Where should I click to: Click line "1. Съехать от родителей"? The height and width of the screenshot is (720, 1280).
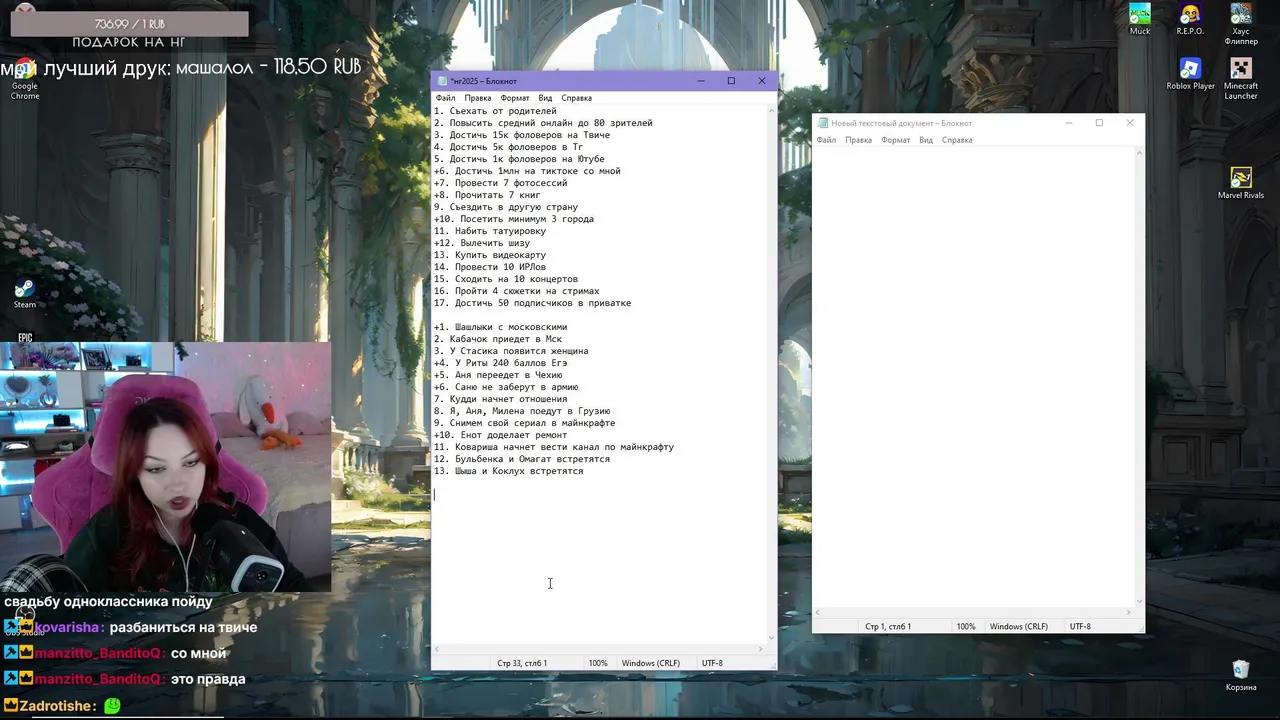(495, 111)
